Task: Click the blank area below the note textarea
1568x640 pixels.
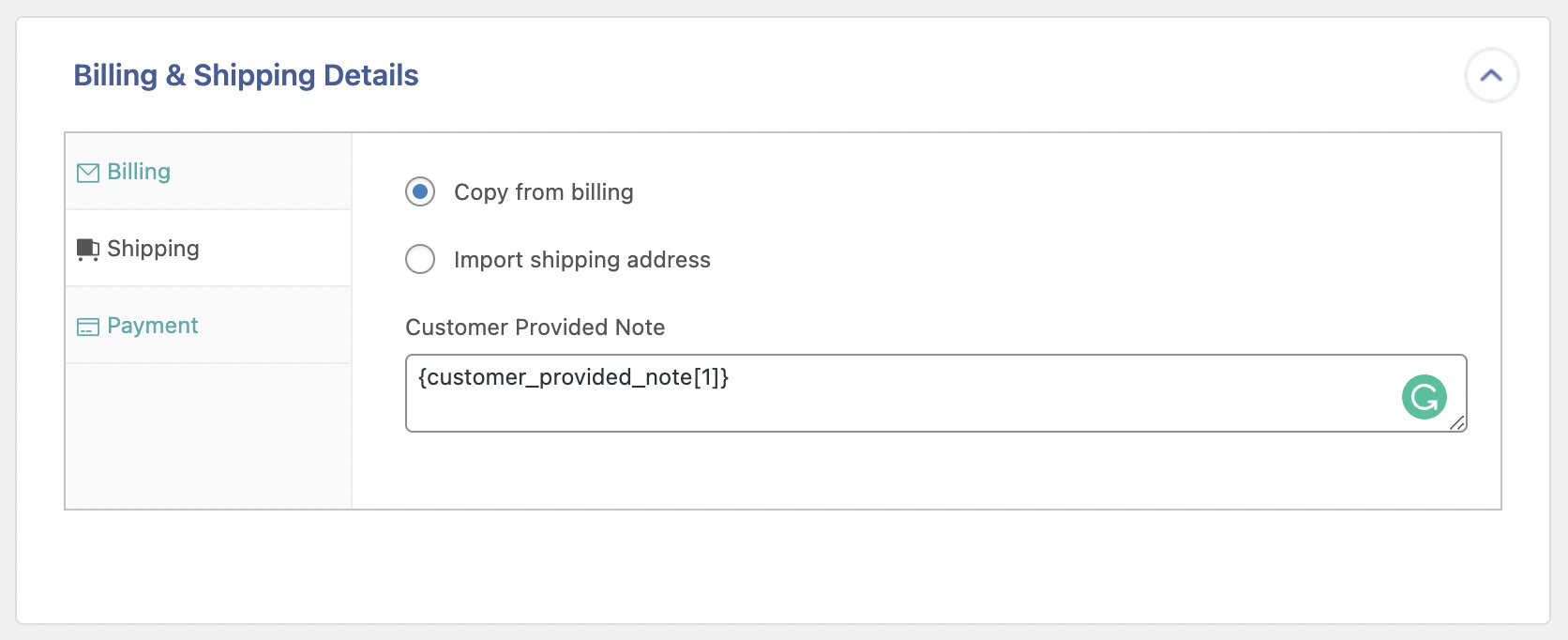Action: 928,469
